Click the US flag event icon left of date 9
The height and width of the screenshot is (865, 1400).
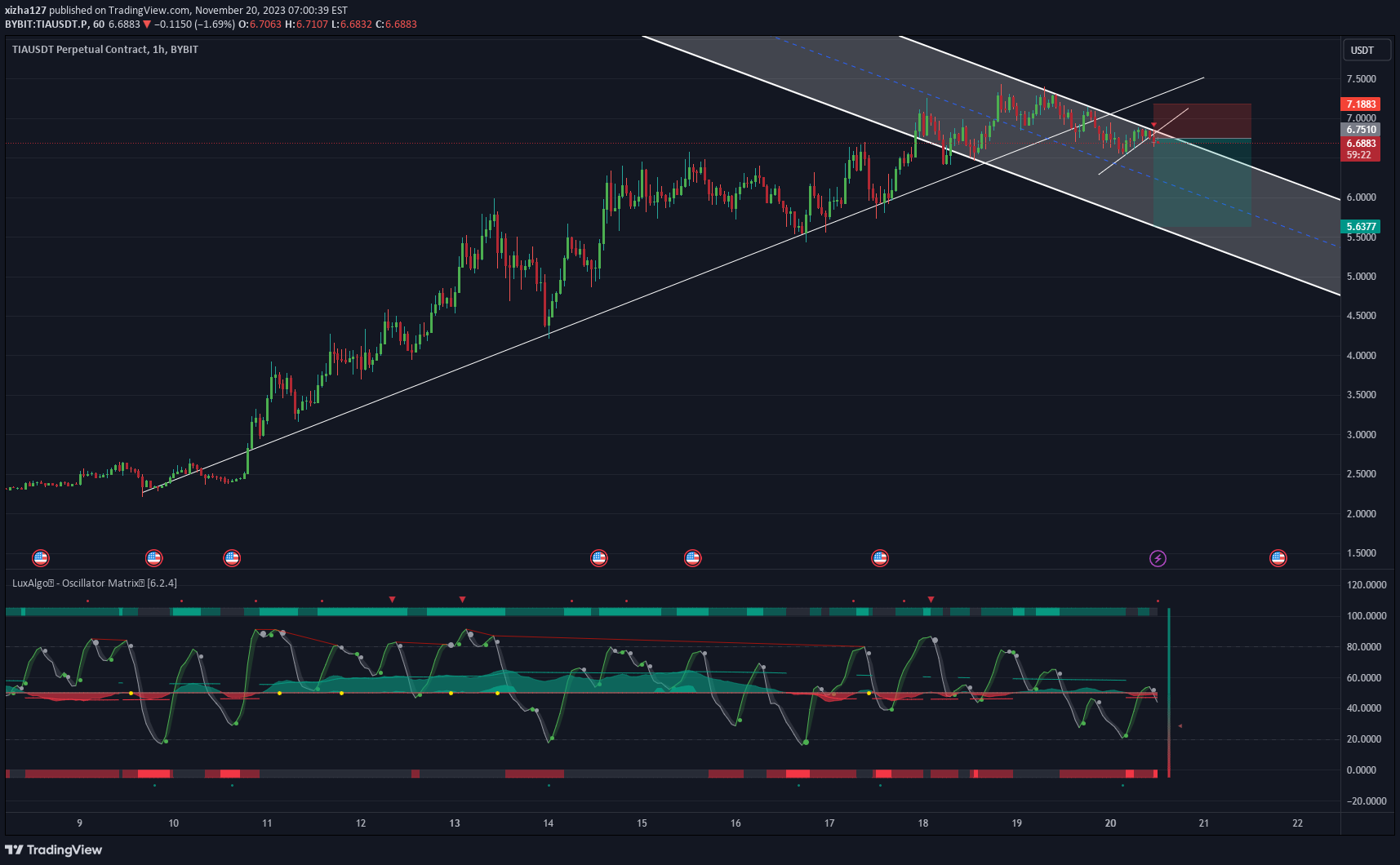coord(40,558)
